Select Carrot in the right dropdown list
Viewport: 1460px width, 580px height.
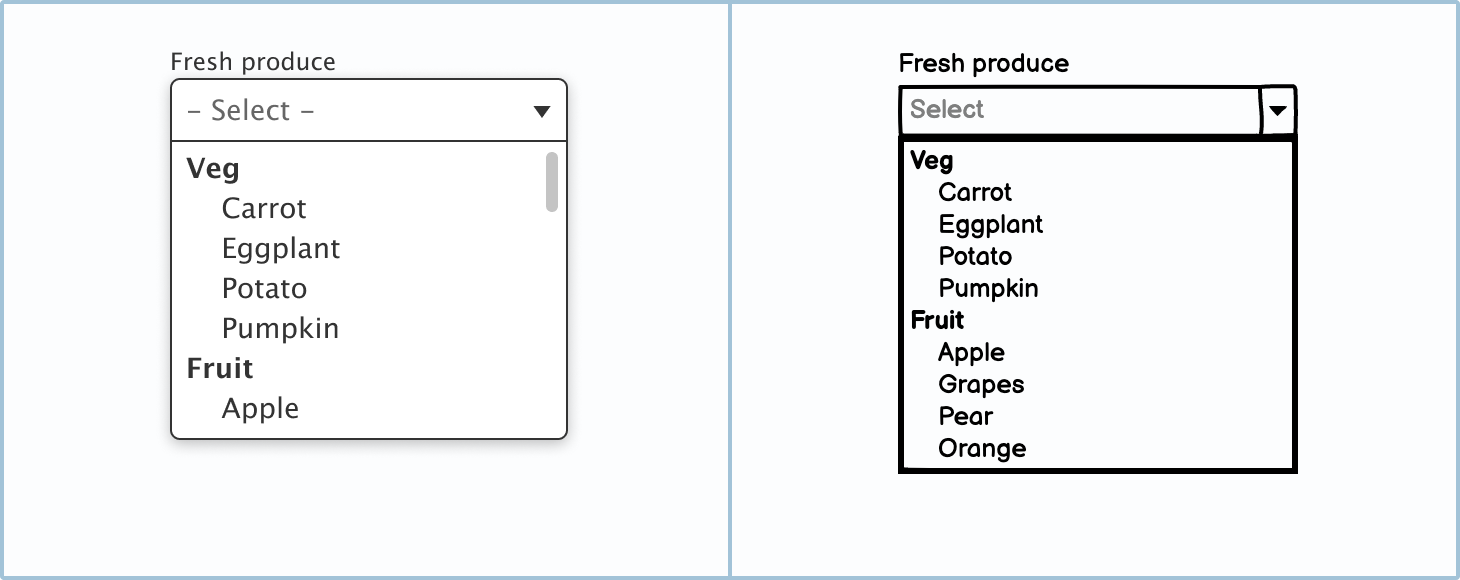tap(975, 192)
